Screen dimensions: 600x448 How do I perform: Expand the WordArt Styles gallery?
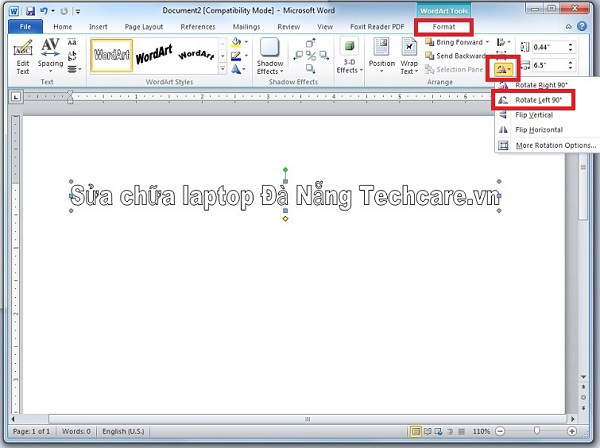[219, 69]
